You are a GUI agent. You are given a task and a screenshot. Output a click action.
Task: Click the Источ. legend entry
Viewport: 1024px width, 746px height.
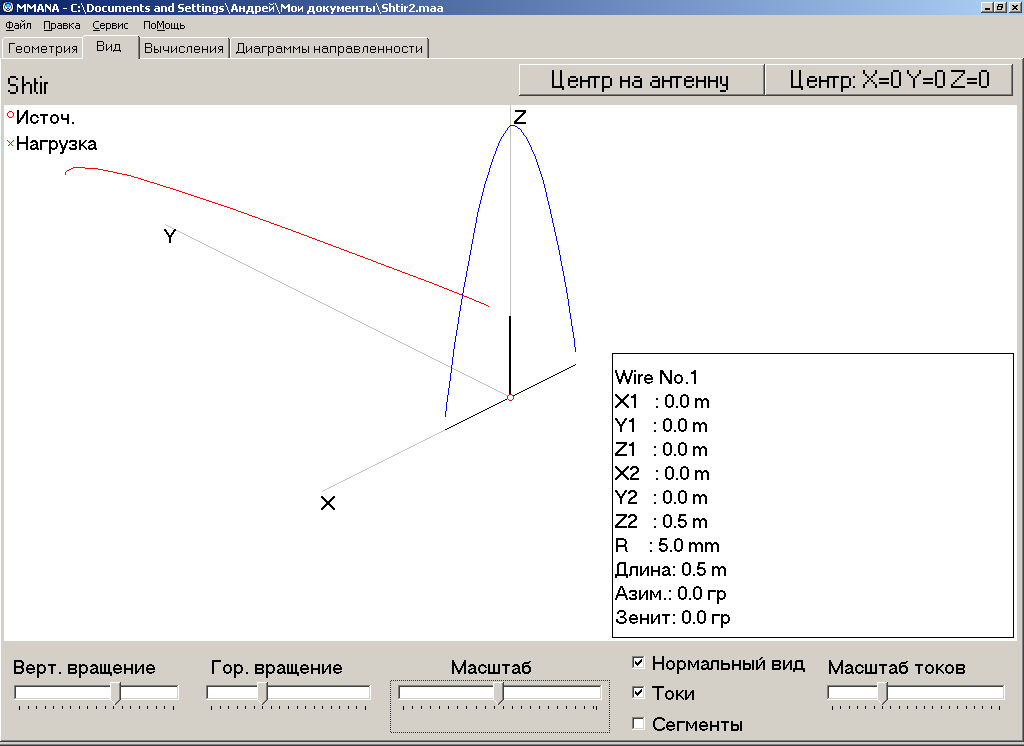pos(41,118)
